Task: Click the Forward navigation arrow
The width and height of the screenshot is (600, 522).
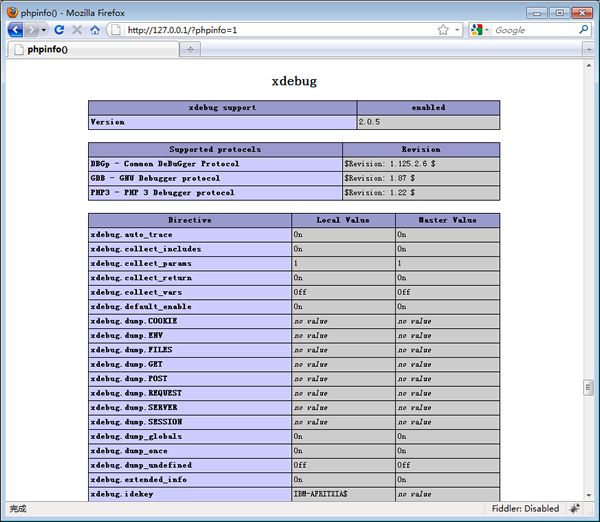Action: (31, 29)
